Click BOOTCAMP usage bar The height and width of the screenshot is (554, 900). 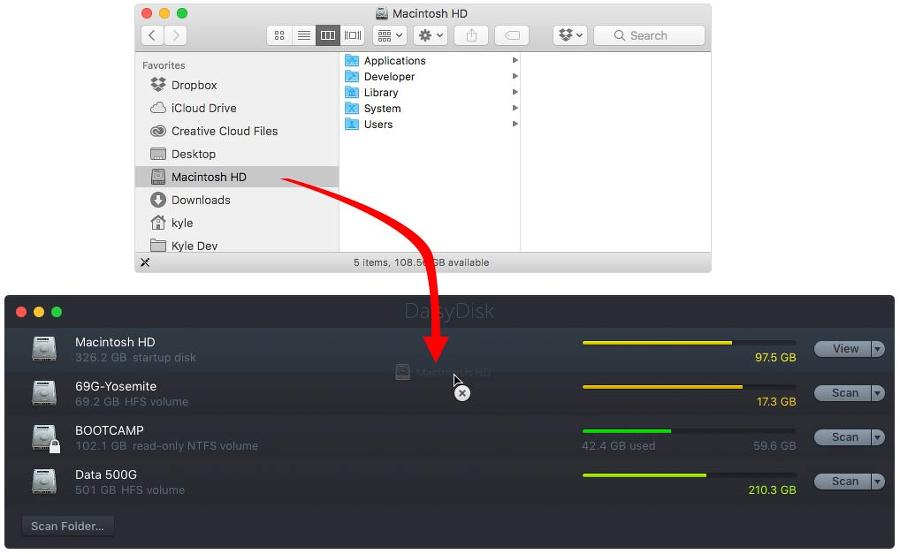click(x=689, y=431)
